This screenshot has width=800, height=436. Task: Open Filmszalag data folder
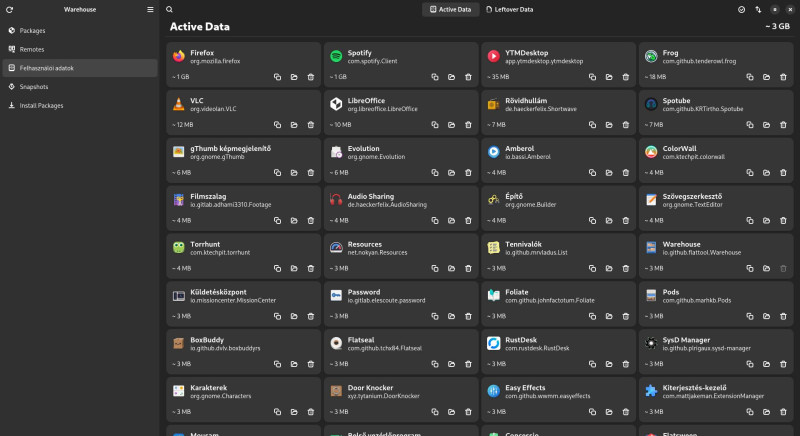294,221
